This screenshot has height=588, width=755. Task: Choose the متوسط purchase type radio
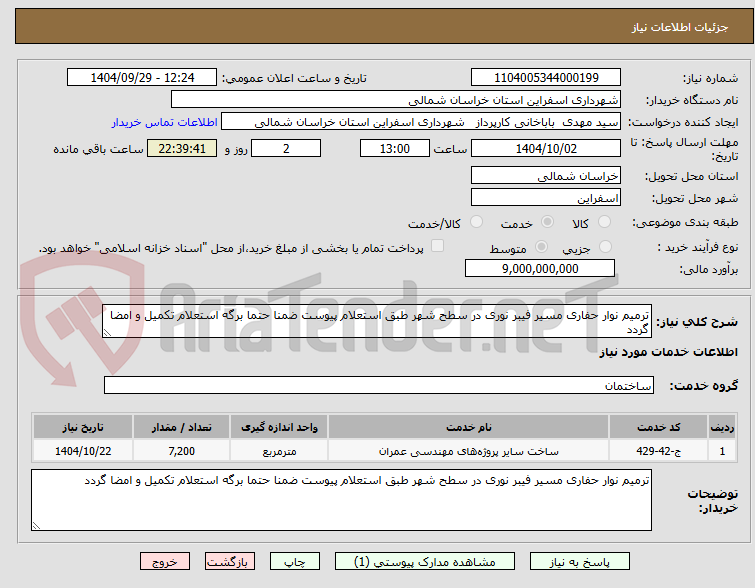pyautogui.click(x=541, y=247)
